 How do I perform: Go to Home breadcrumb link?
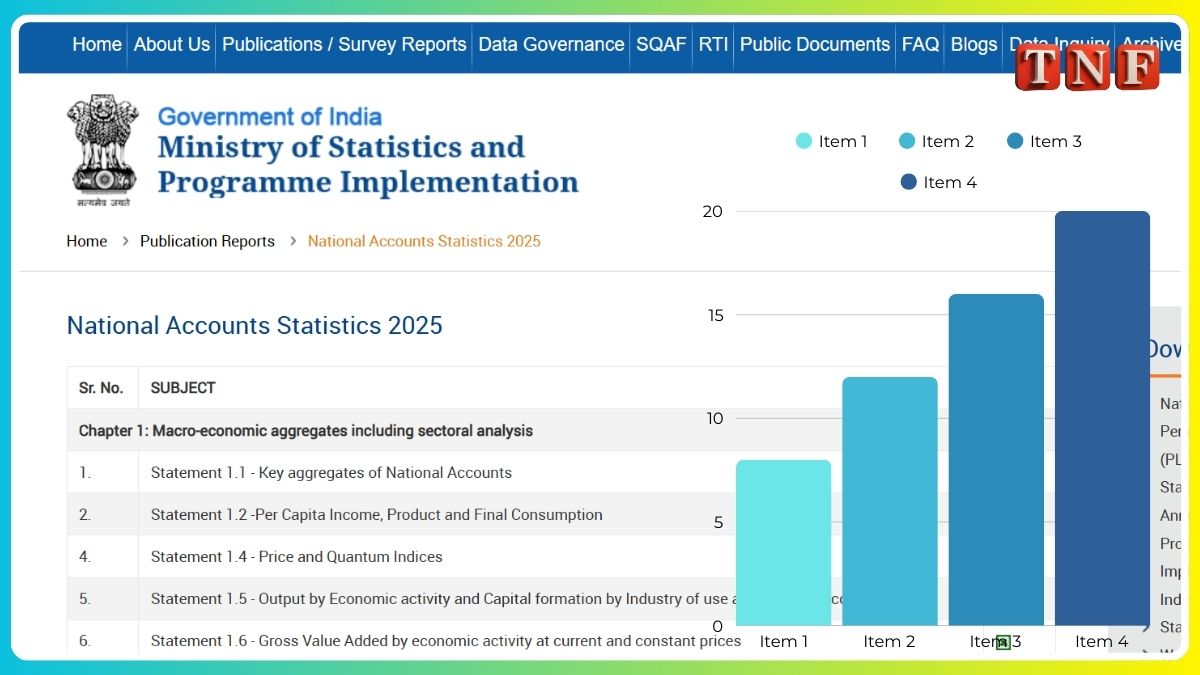pyautogui.click(x=87, y=241)
